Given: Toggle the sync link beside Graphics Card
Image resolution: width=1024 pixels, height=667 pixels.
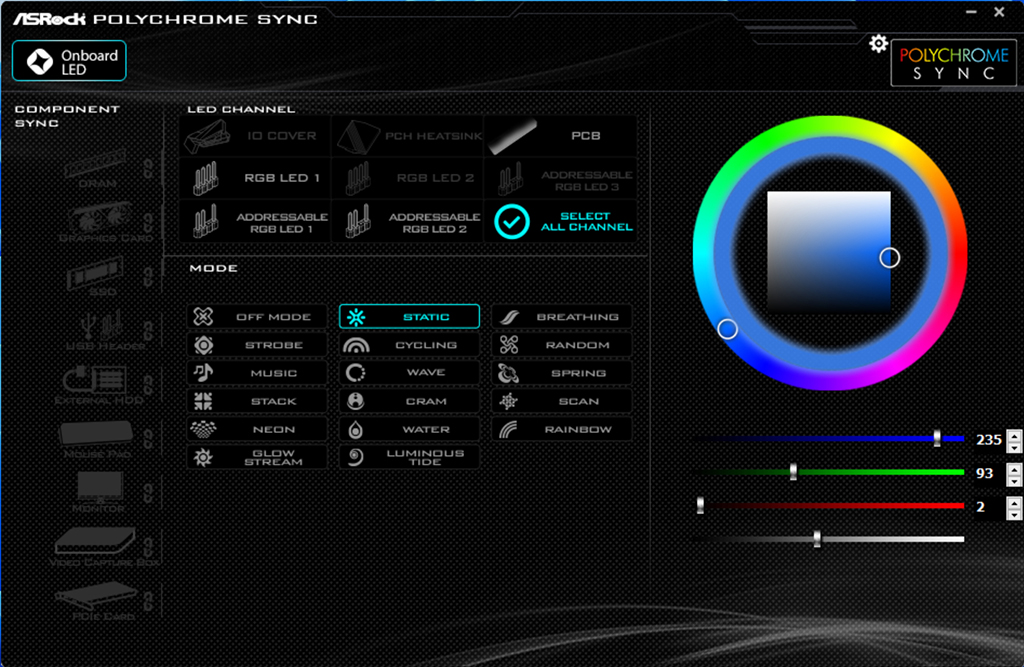Looking at the screenshot, I should (148, 223).
